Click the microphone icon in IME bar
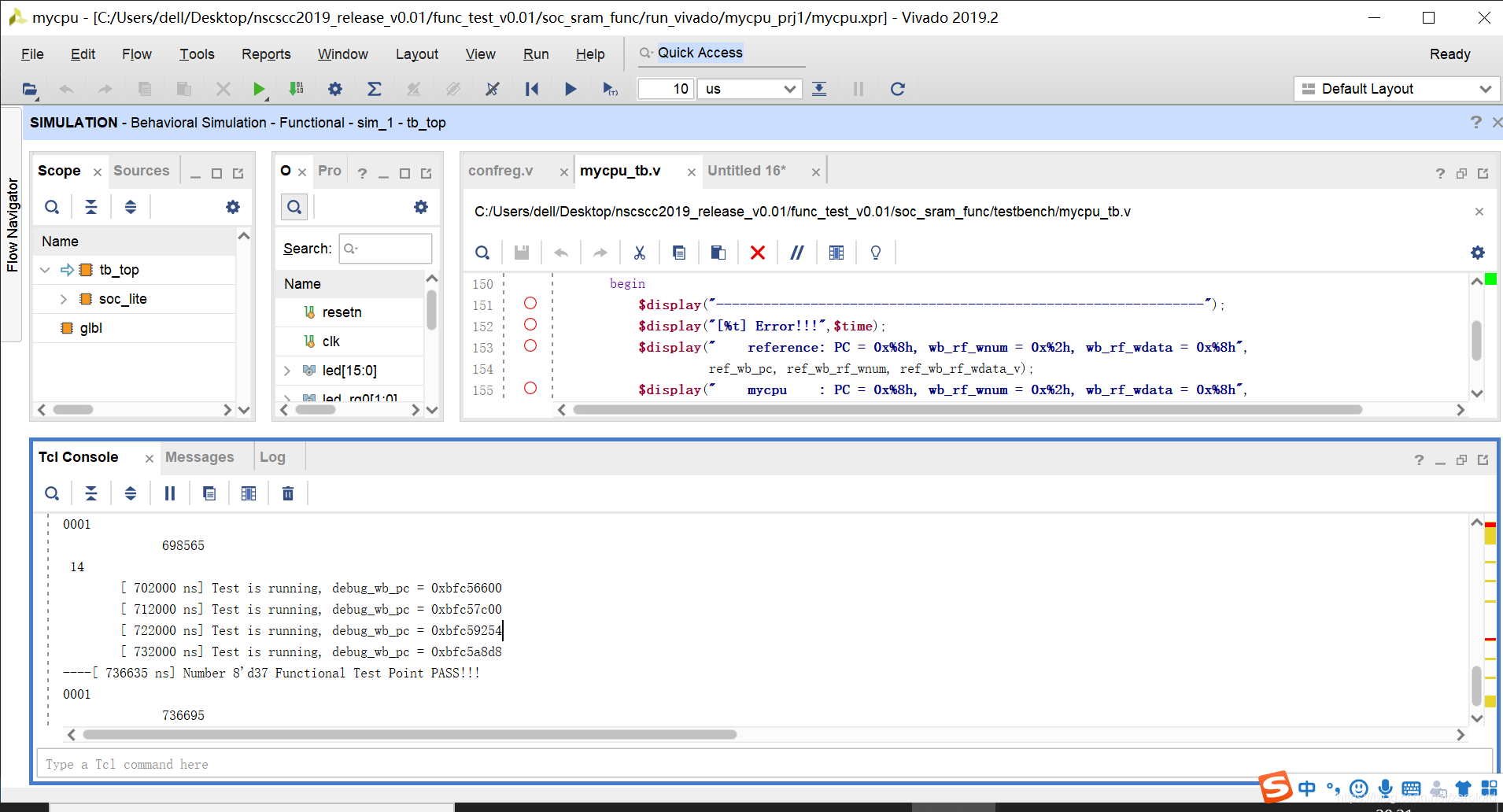 pyautogui.click(x=1385, y=788)
